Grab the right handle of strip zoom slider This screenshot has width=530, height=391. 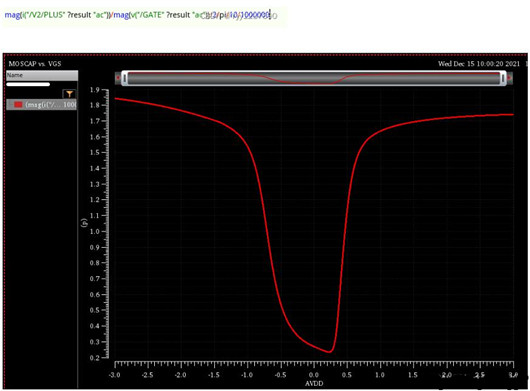[x=503, y=78]
